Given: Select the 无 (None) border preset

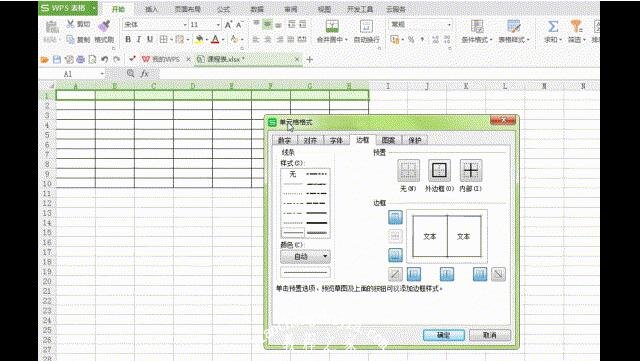Looking at the screenshot, I should (x=408, y=170).
